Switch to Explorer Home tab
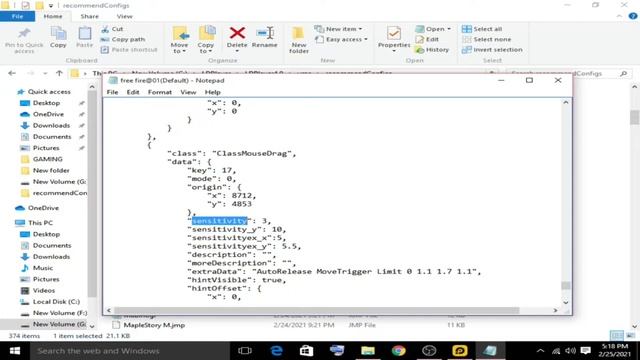 53,16
